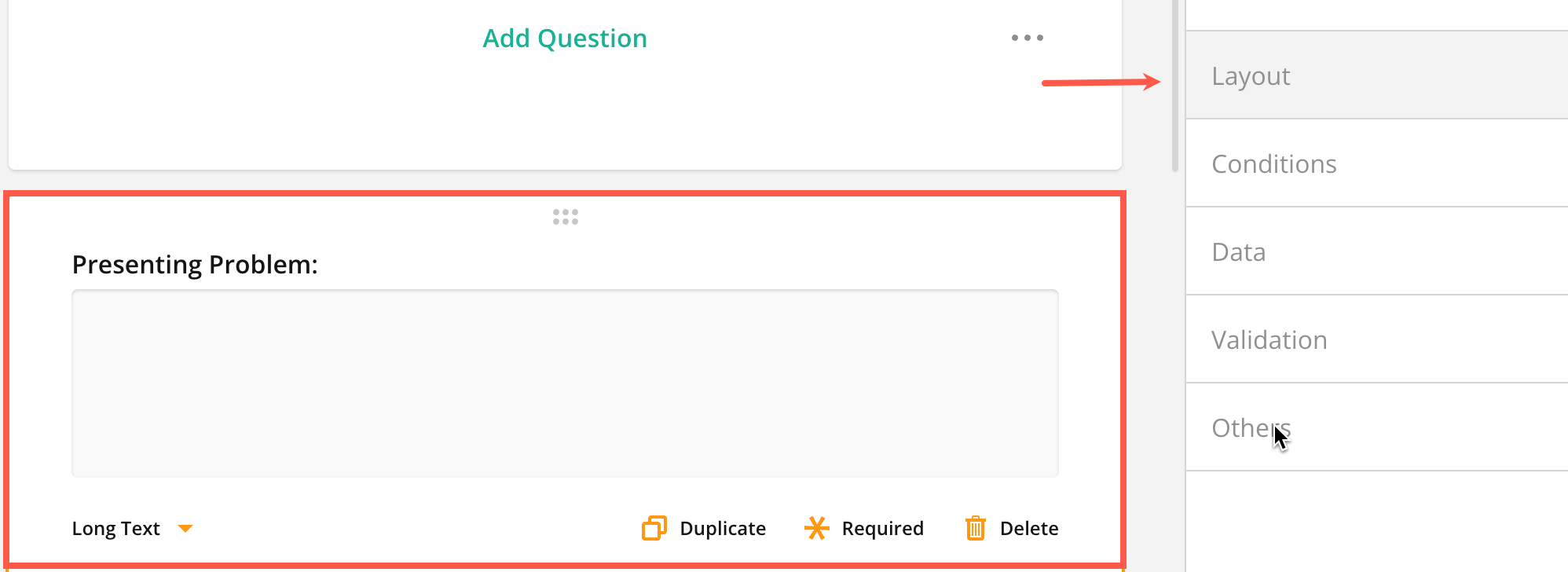The height and width of the screenshot is (572, 1568).
Task: Switch to the Conditions tab
Action: coord(1273,164)
